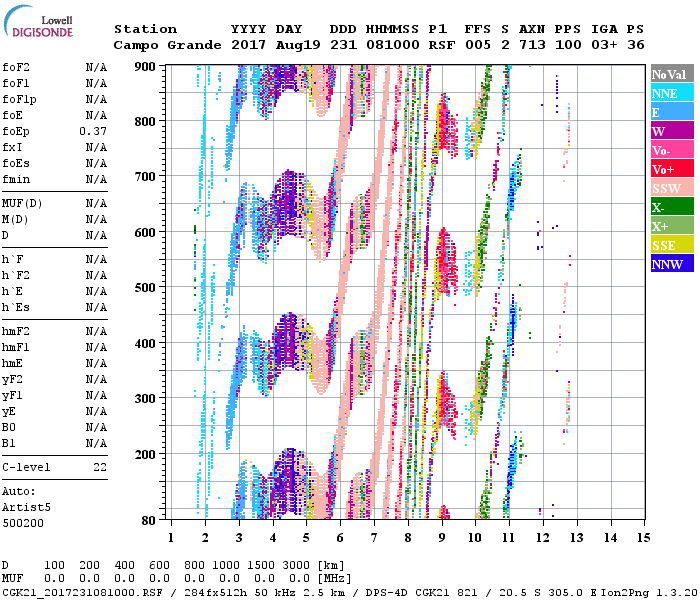Click the [MHz] unit label in MUF row

pos(334,579)
